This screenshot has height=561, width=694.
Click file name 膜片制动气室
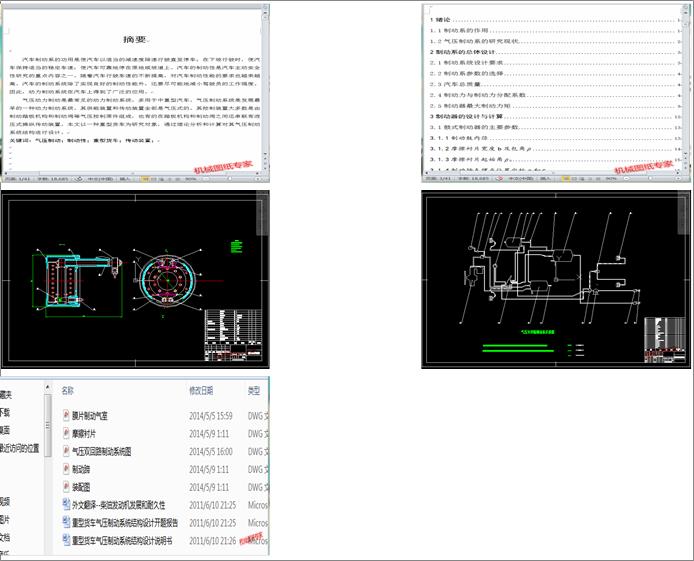(90, 416)
